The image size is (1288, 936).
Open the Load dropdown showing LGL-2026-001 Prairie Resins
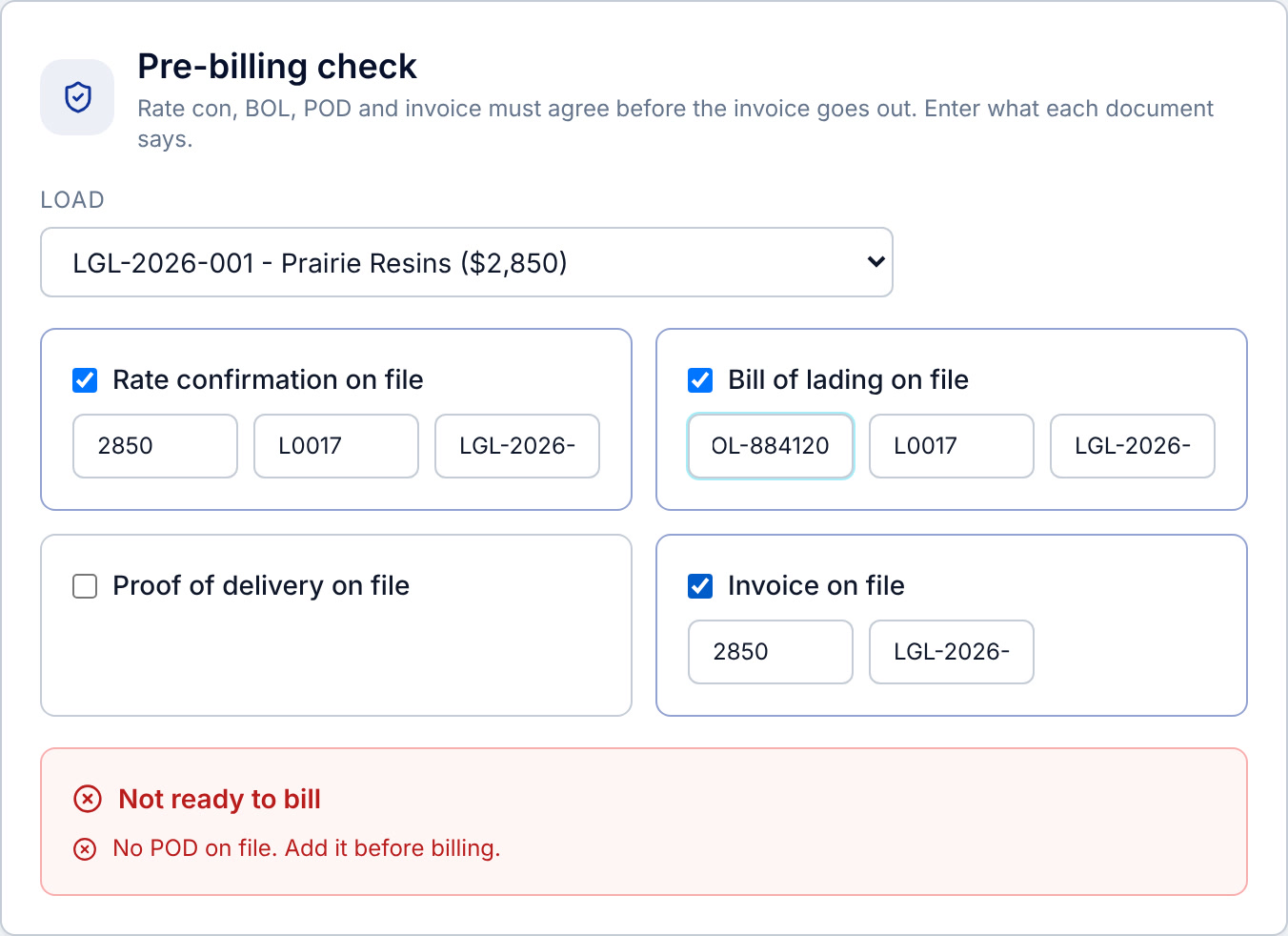coord(467,262)
